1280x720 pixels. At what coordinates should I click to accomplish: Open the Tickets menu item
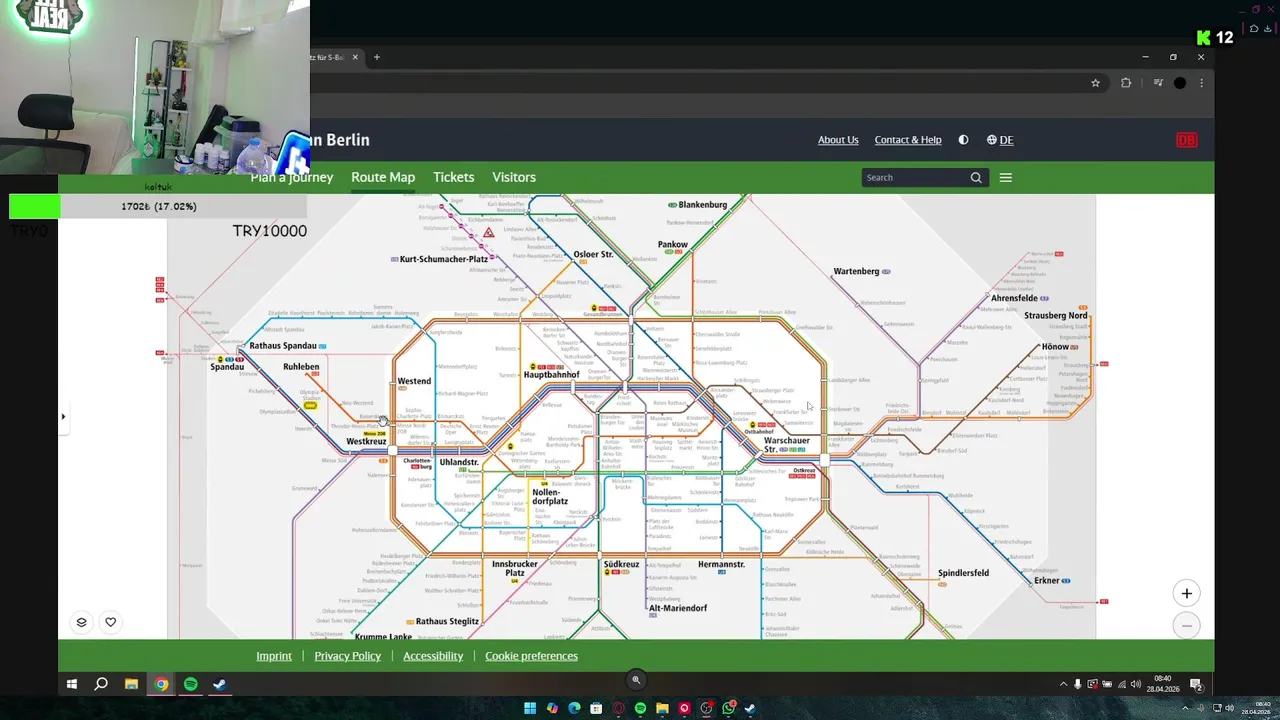[454, 177]
